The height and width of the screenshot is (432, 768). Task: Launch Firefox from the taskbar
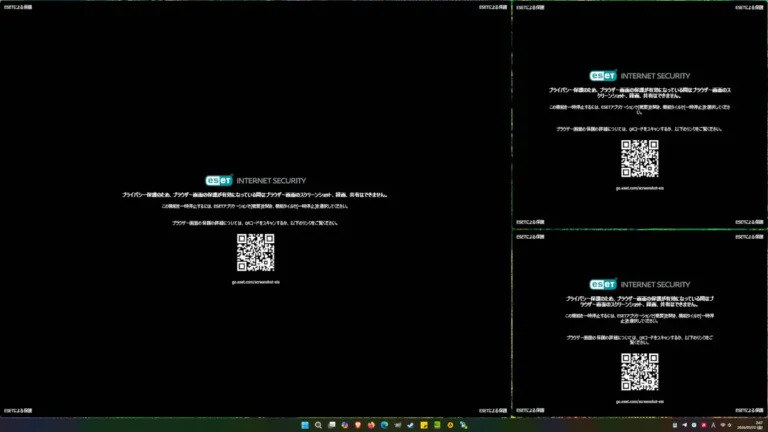coord(371,425)
